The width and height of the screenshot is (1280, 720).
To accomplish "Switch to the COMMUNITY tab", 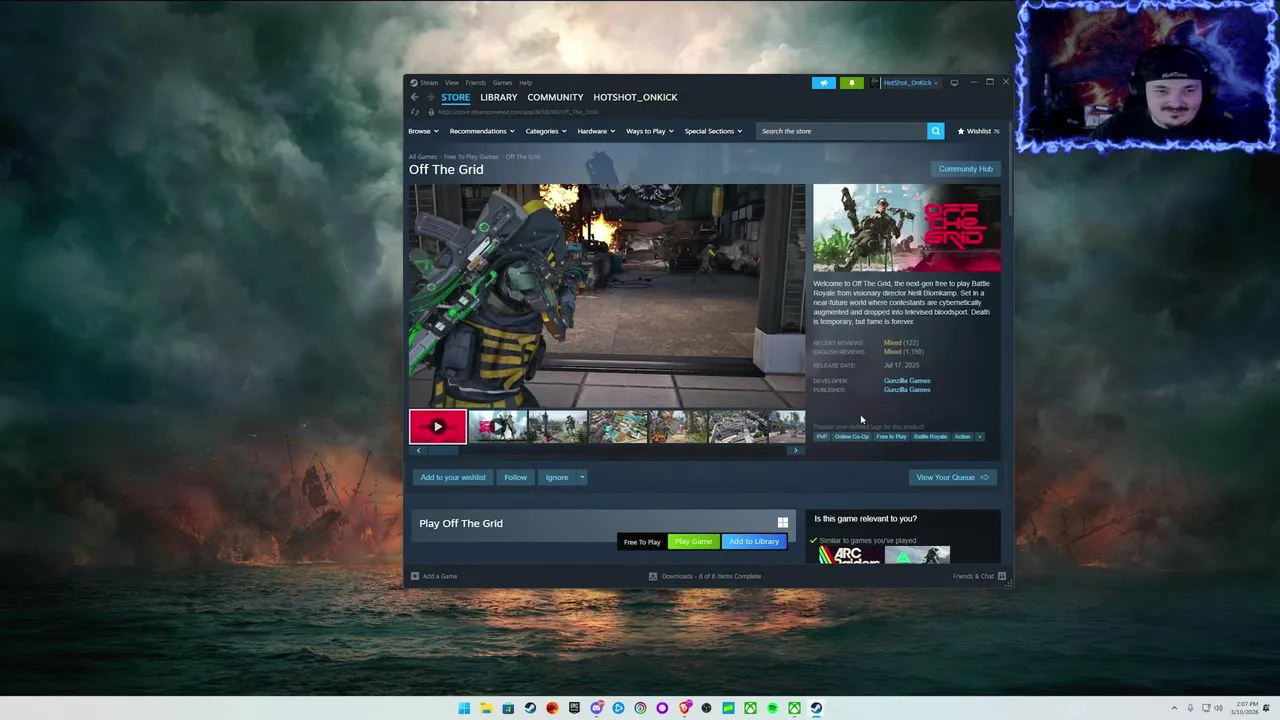I will (555, 97).
